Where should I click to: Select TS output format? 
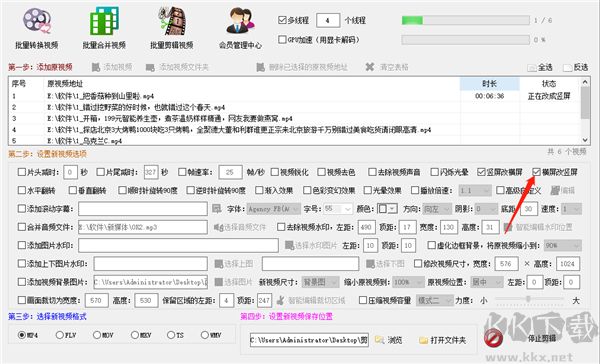(x=171, y=335)
